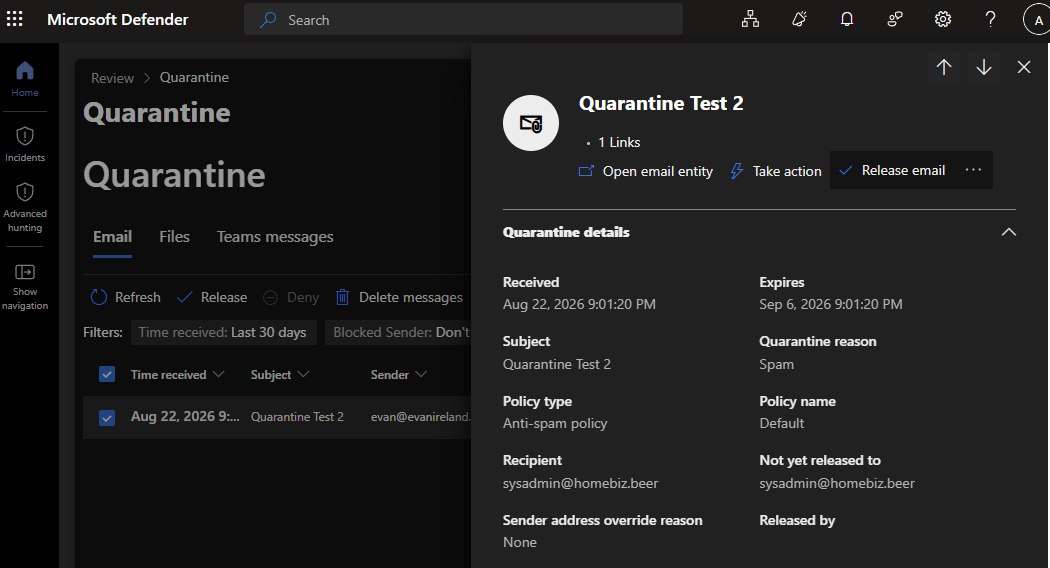Image resolution: width=1050 pixels, height=568 pixels.
Task: Click the 1 Links text
Action: pos(619,143)
